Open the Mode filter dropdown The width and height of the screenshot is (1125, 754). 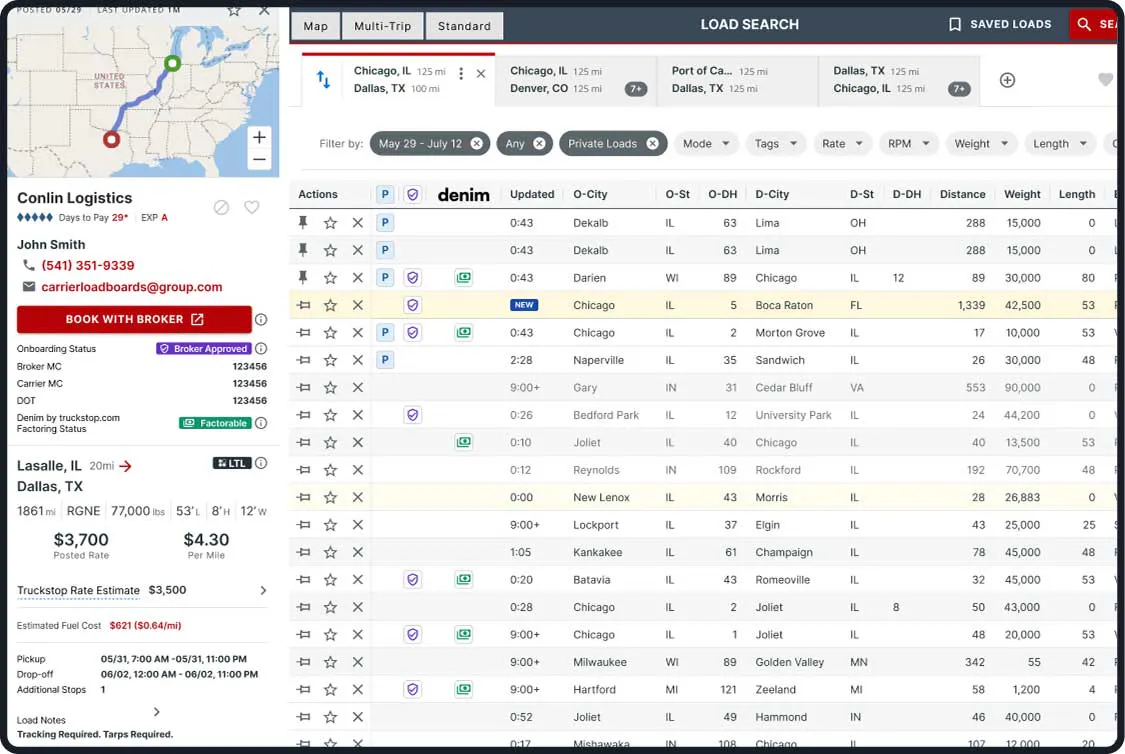tap(706, 143)
